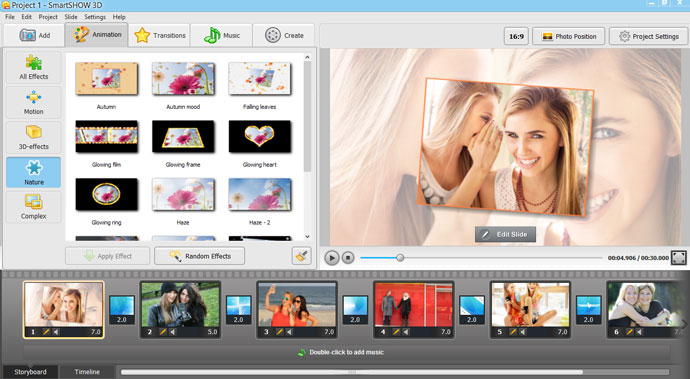Go to the Create tab

pos(284,35)
